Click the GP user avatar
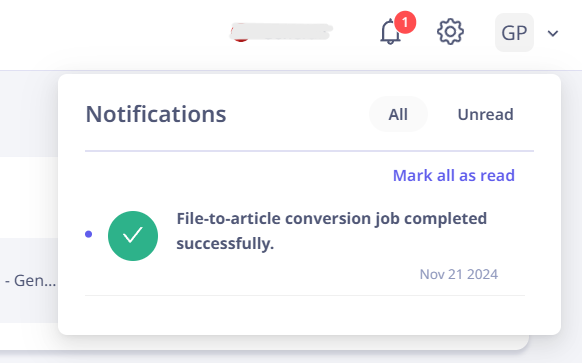582x363 pixels. 514,33
